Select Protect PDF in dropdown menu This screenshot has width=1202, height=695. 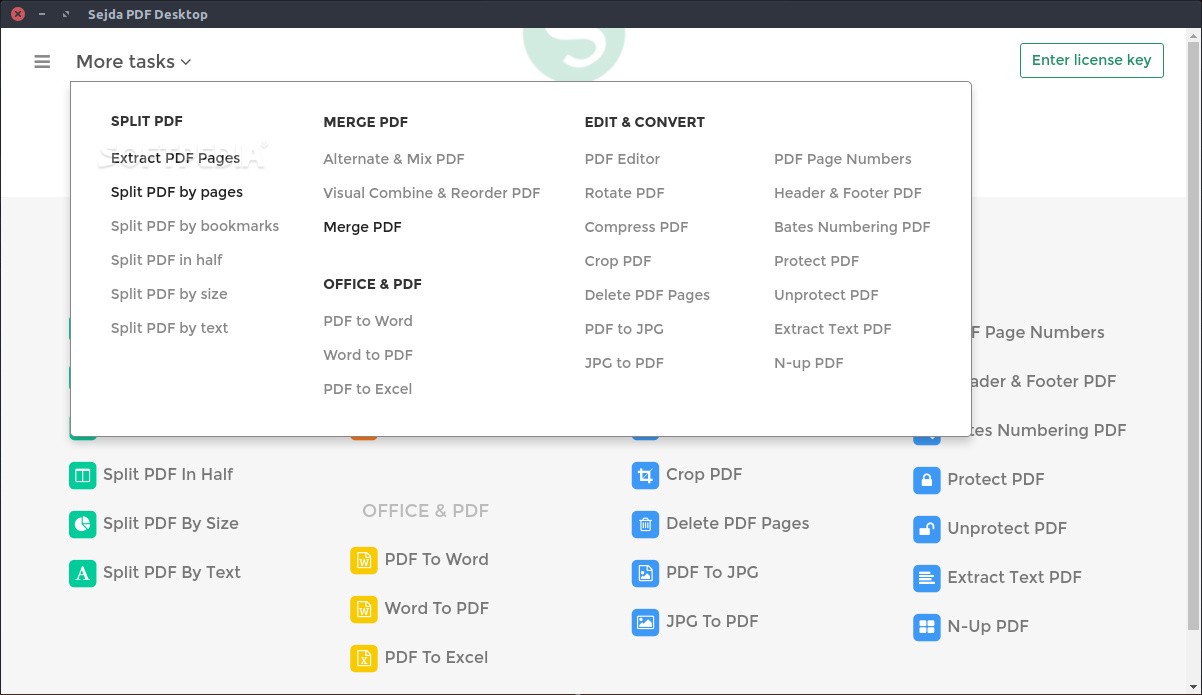point(816,261)
